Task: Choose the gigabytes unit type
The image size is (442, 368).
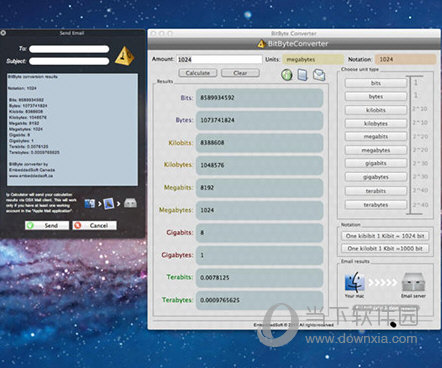Action: tap(376, 177)
